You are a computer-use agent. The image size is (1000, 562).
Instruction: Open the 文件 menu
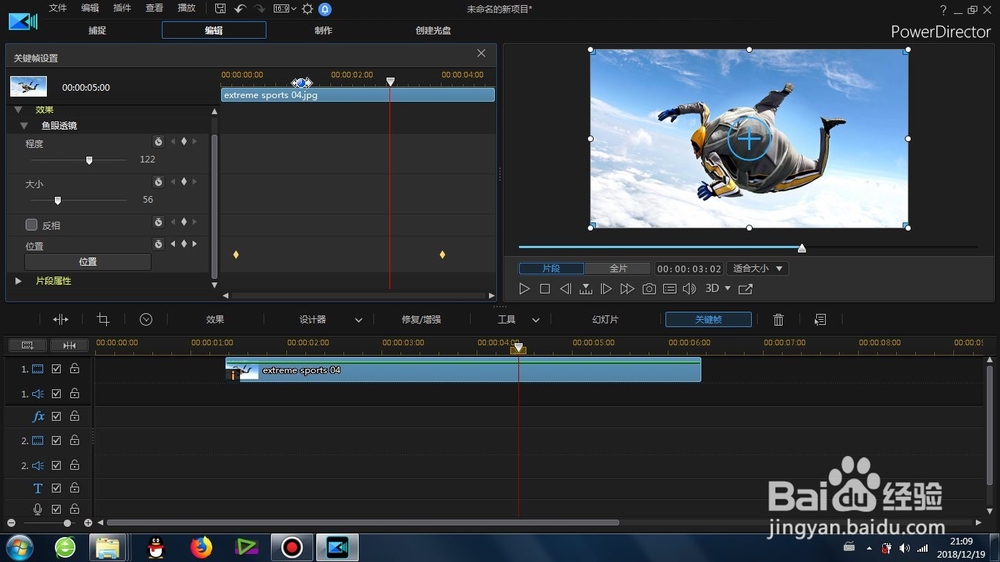[x=57, y=8]
